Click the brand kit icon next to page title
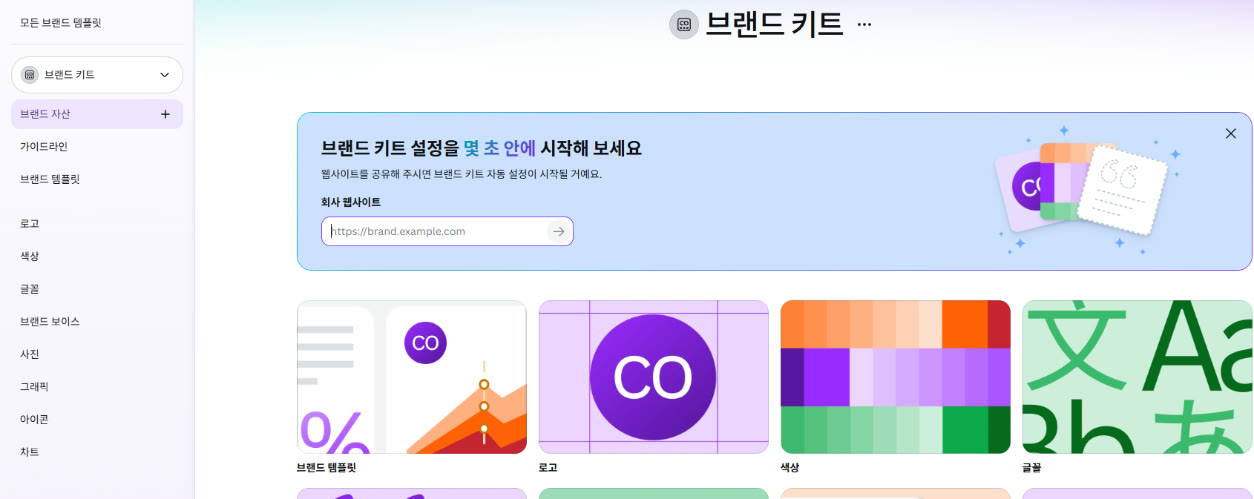This screenshot has height=499, width=1254. [684, 24]
